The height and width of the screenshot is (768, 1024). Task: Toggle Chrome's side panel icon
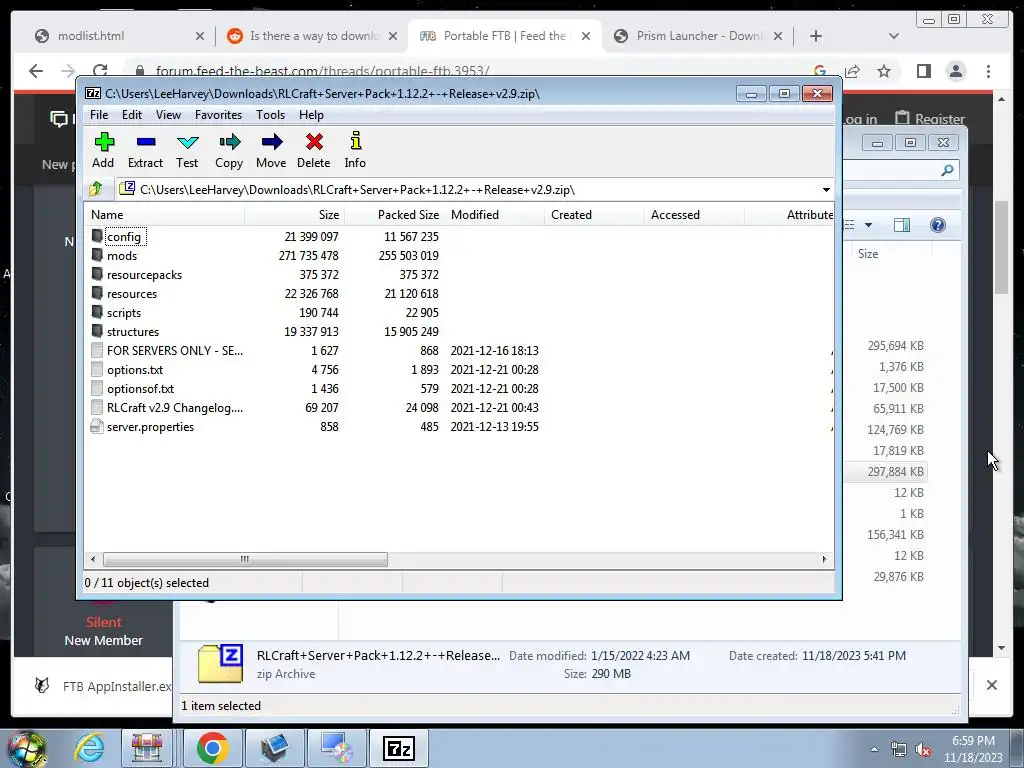[x=923, y=71]
